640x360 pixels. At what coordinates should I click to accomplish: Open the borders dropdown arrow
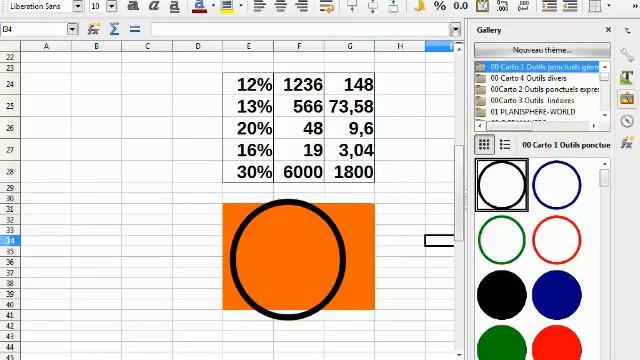pyautogui.click(x=609, y=6)
